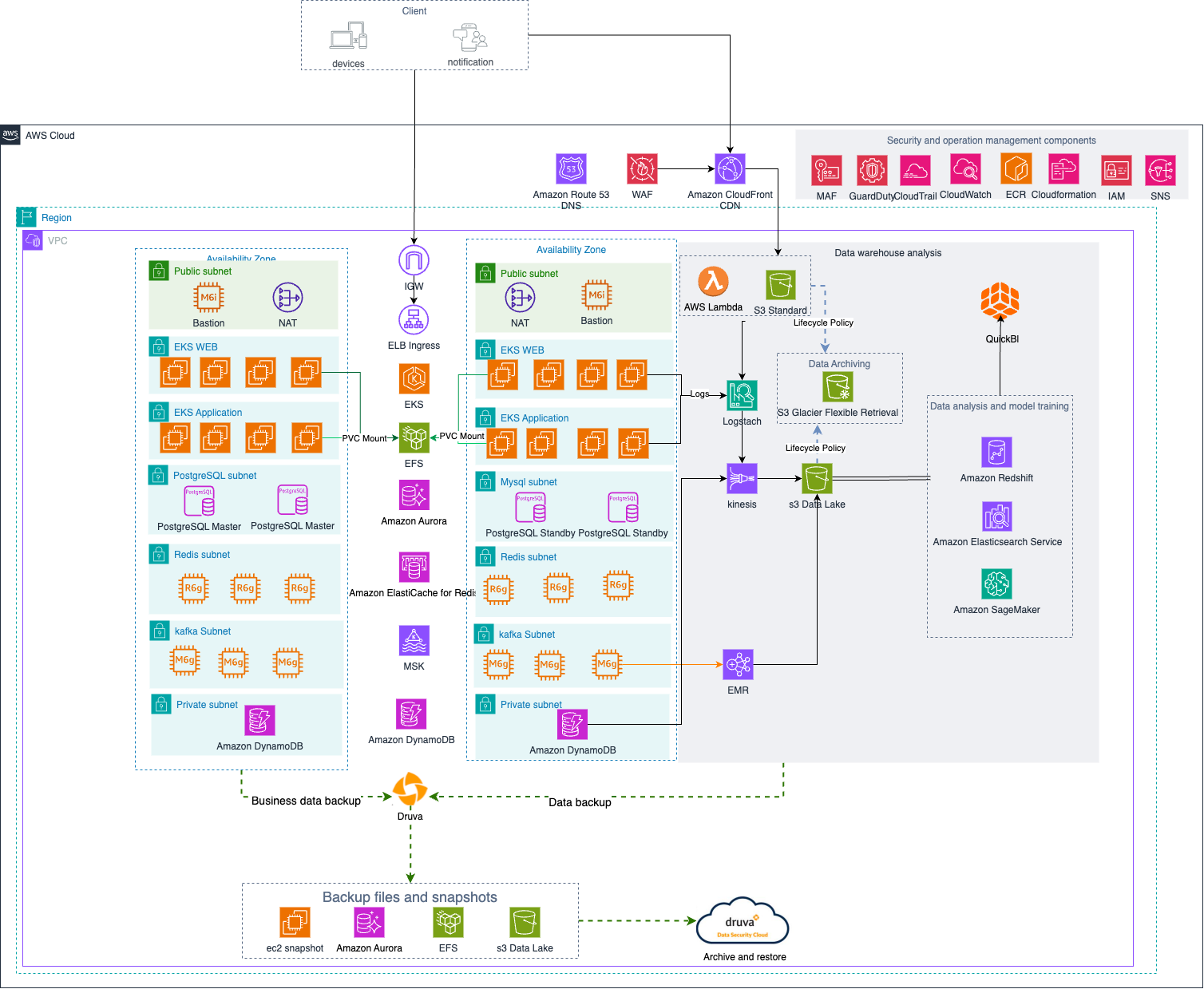Click NAT icon in left Public subnet

(x=287, y=297)
